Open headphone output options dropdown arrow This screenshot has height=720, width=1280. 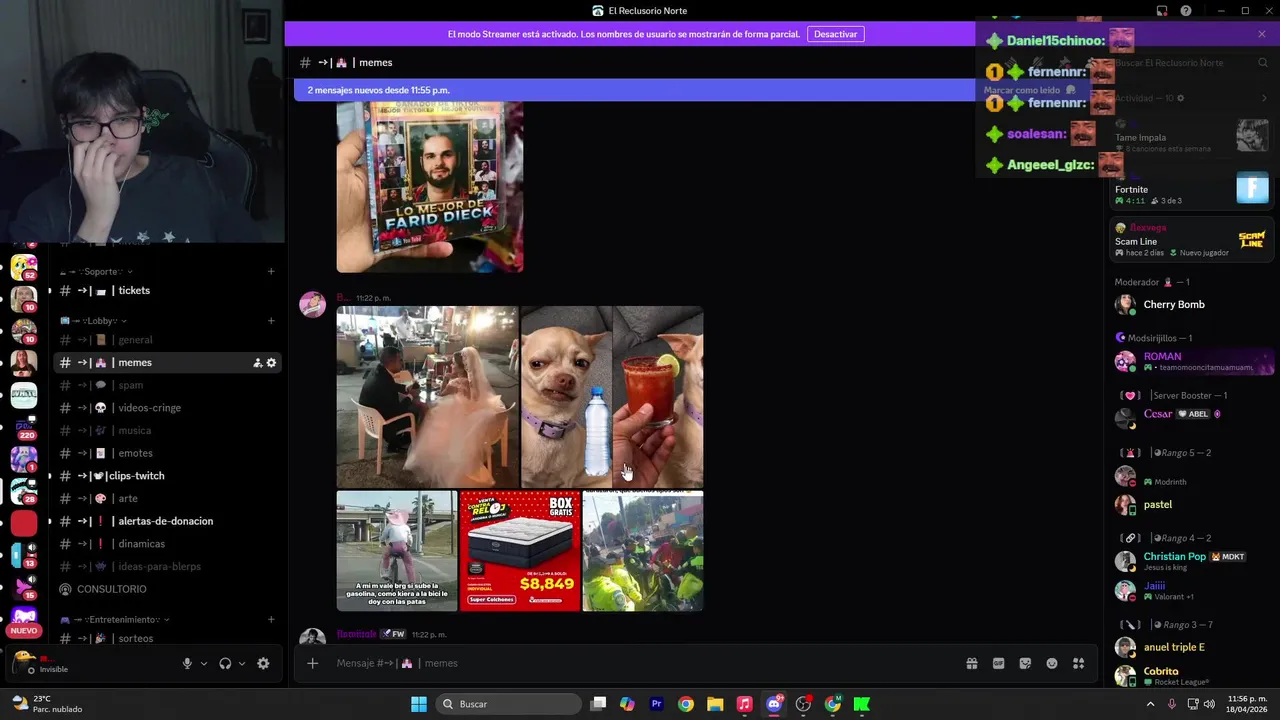(242, 663)
